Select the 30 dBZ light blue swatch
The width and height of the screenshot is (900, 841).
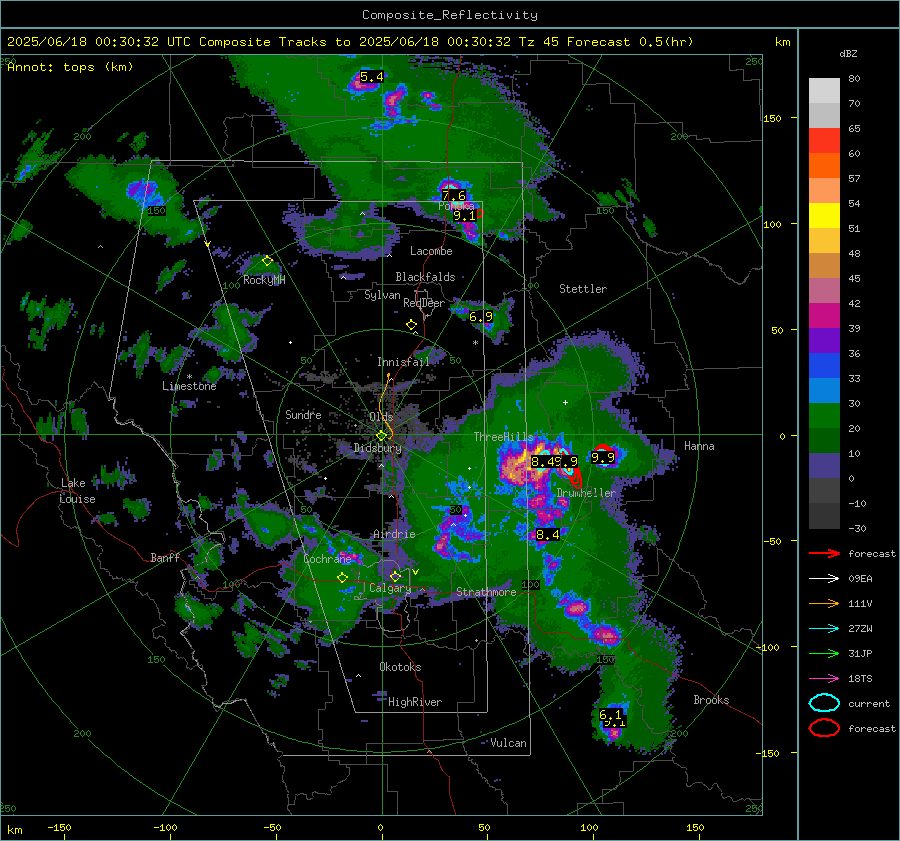click(824, 390)
